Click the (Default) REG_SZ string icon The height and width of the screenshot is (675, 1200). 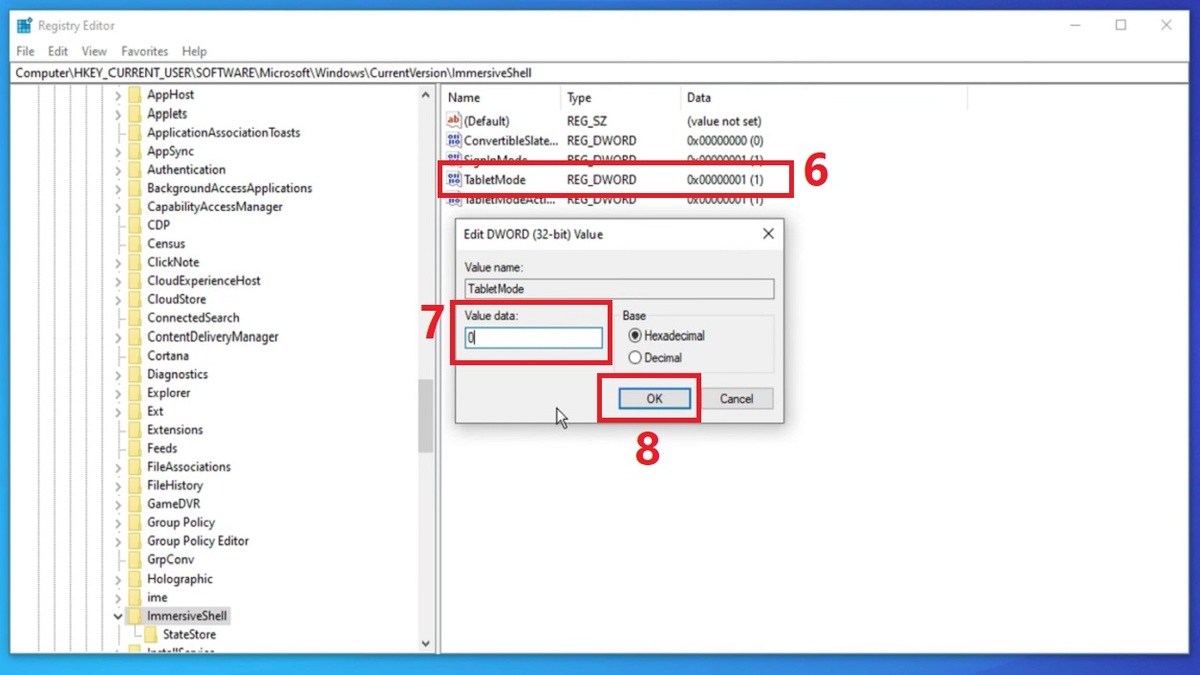click(453, 121)
